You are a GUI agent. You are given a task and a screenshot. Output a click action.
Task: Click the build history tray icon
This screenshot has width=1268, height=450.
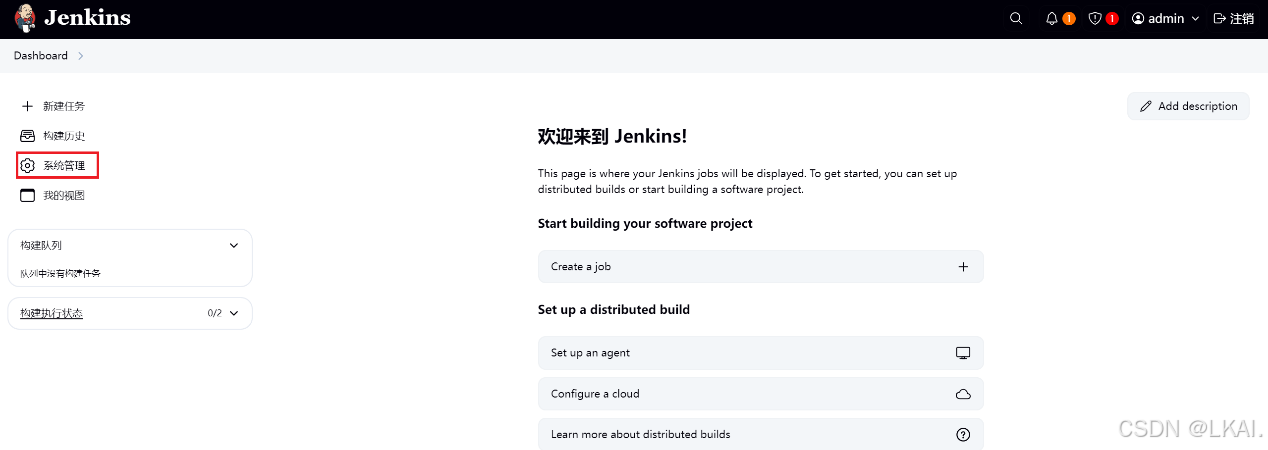[27, 136]
